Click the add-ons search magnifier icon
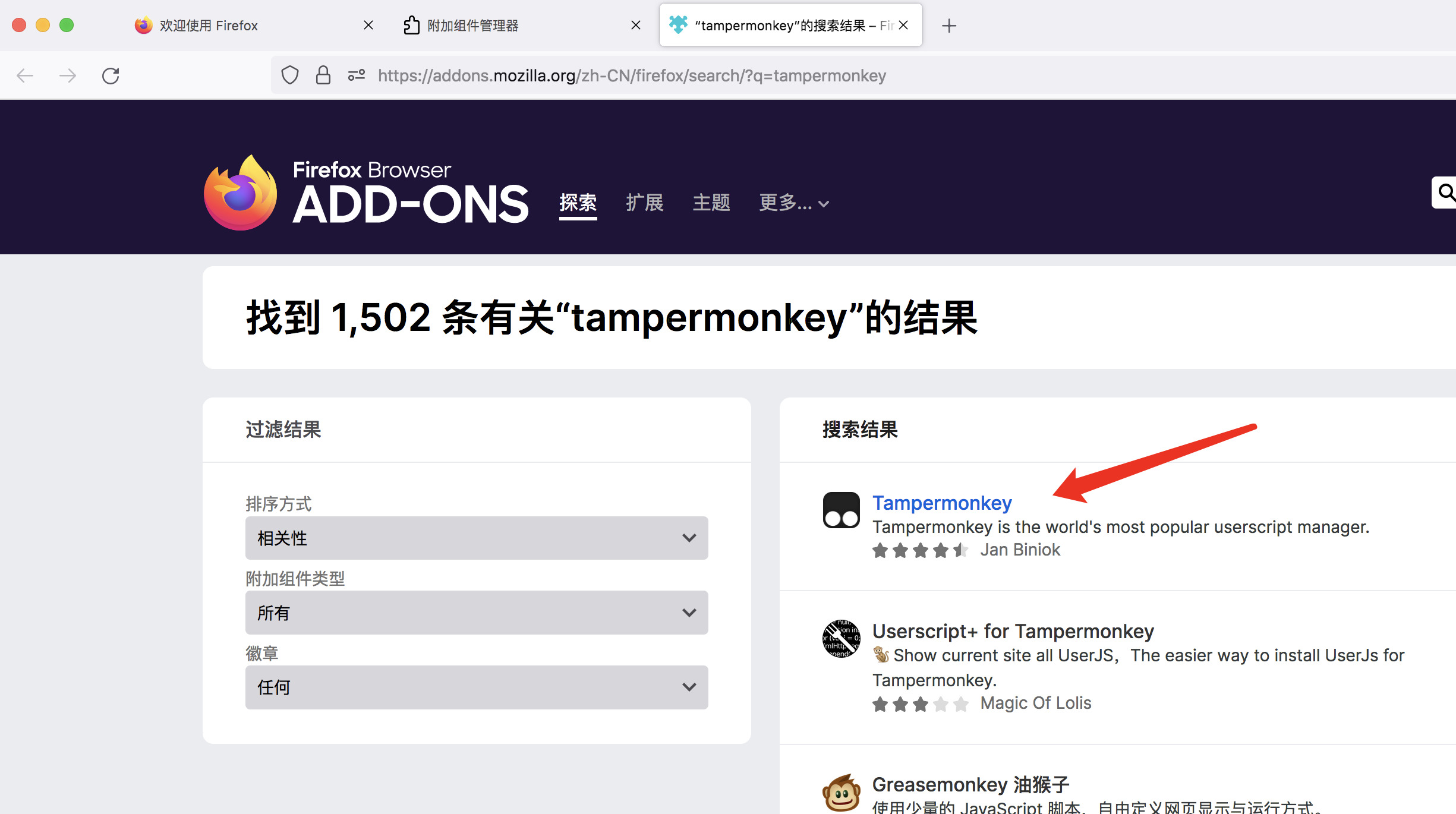The width and height of the screenshot is (1456, 814). point(1446,193)
